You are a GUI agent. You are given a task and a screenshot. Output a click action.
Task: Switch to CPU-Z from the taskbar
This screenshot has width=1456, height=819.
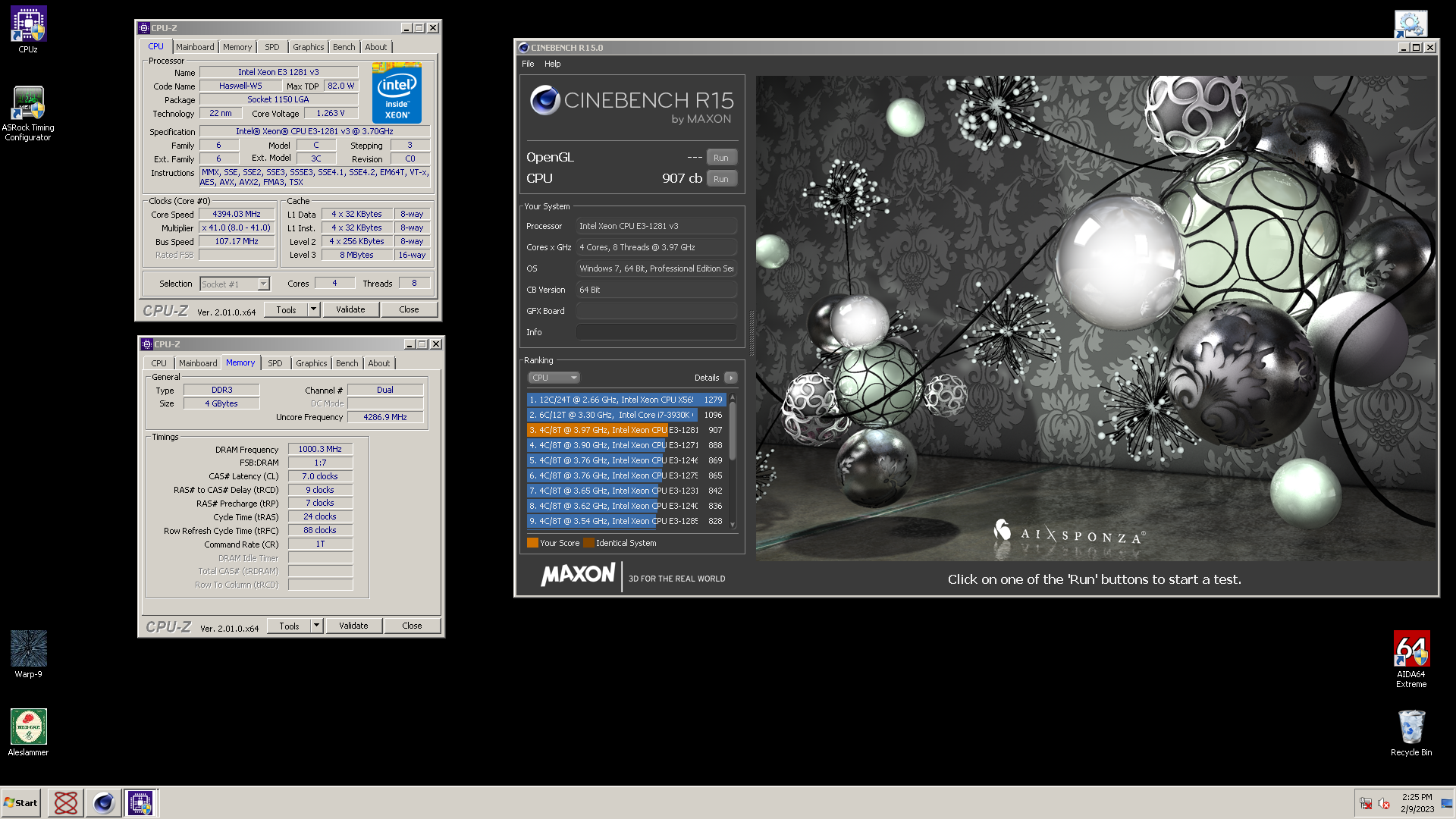pos(140,803)
